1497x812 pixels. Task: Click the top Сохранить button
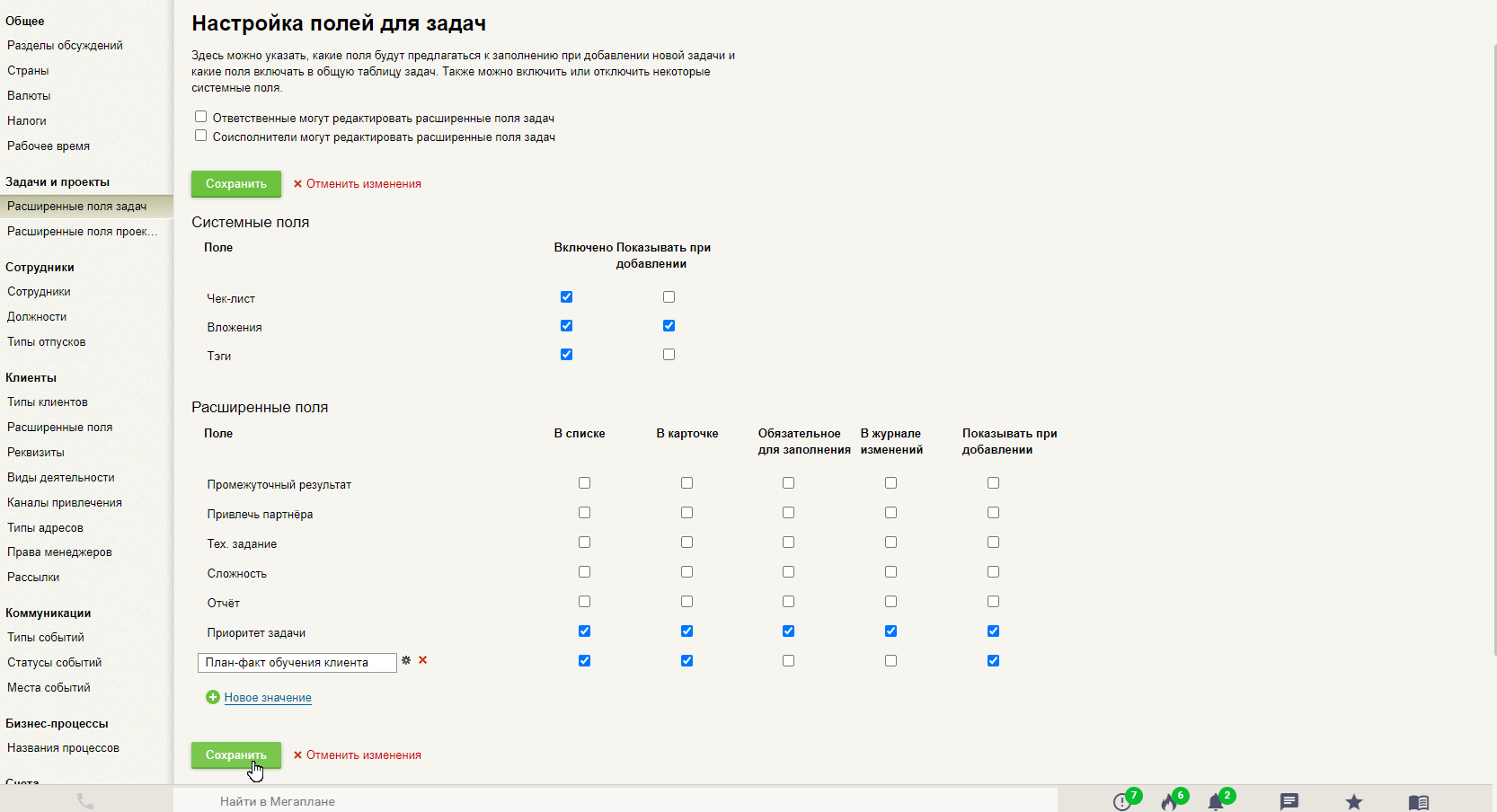pyautogui.click(x=236, y=183)
